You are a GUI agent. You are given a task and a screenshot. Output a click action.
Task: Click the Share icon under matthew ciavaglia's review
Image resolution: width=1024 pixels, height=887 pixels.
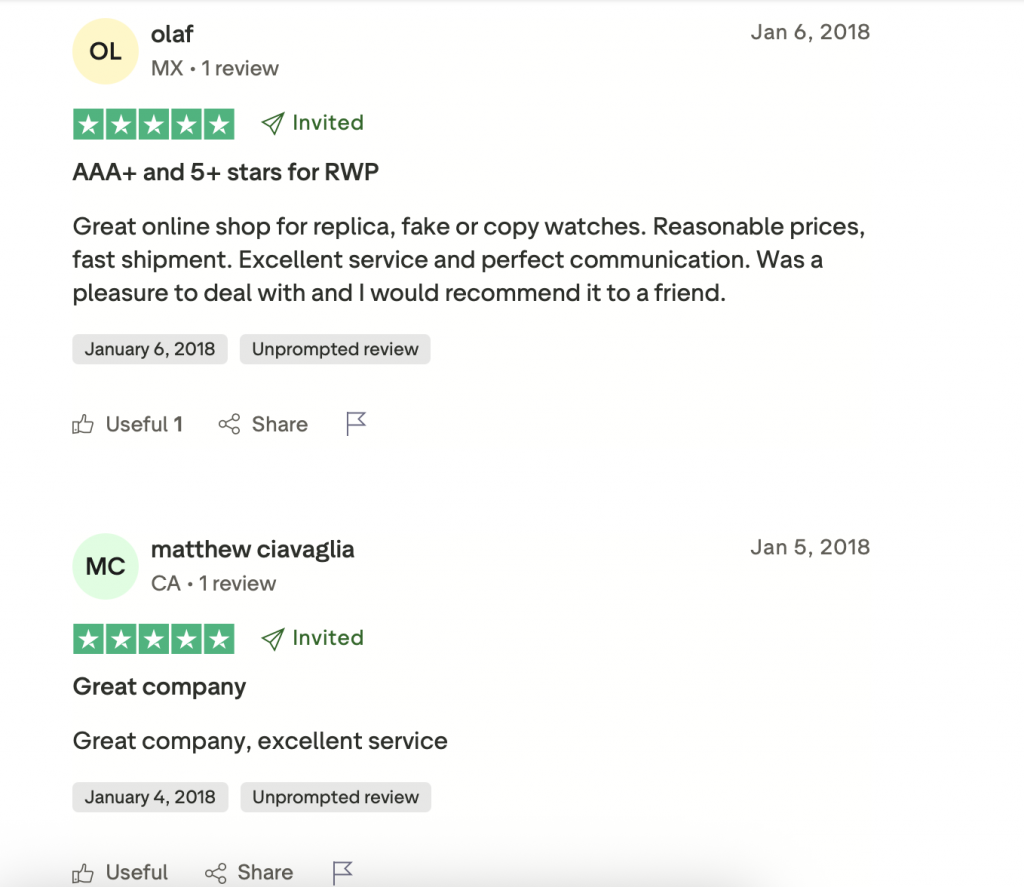[215, 873]
